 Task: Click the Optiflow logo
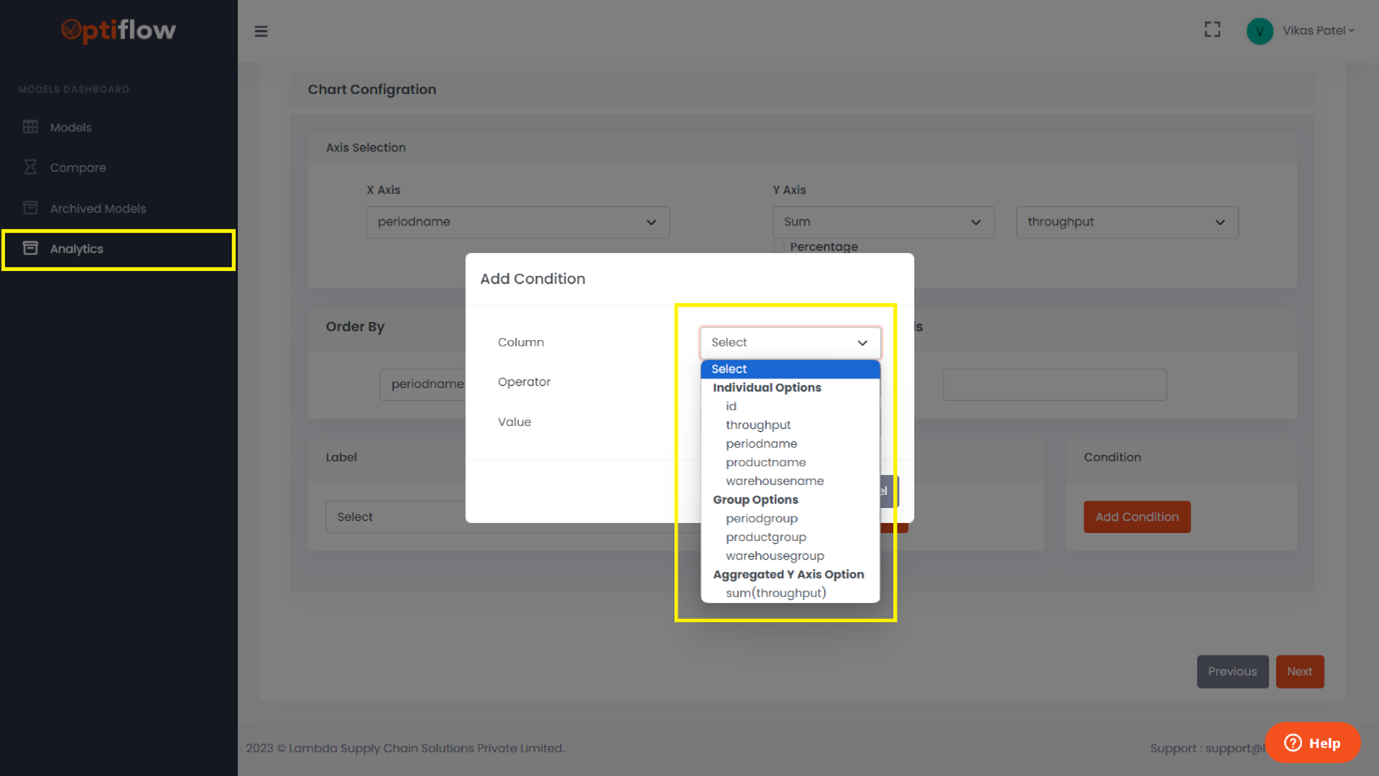click(x=117, y=31)
